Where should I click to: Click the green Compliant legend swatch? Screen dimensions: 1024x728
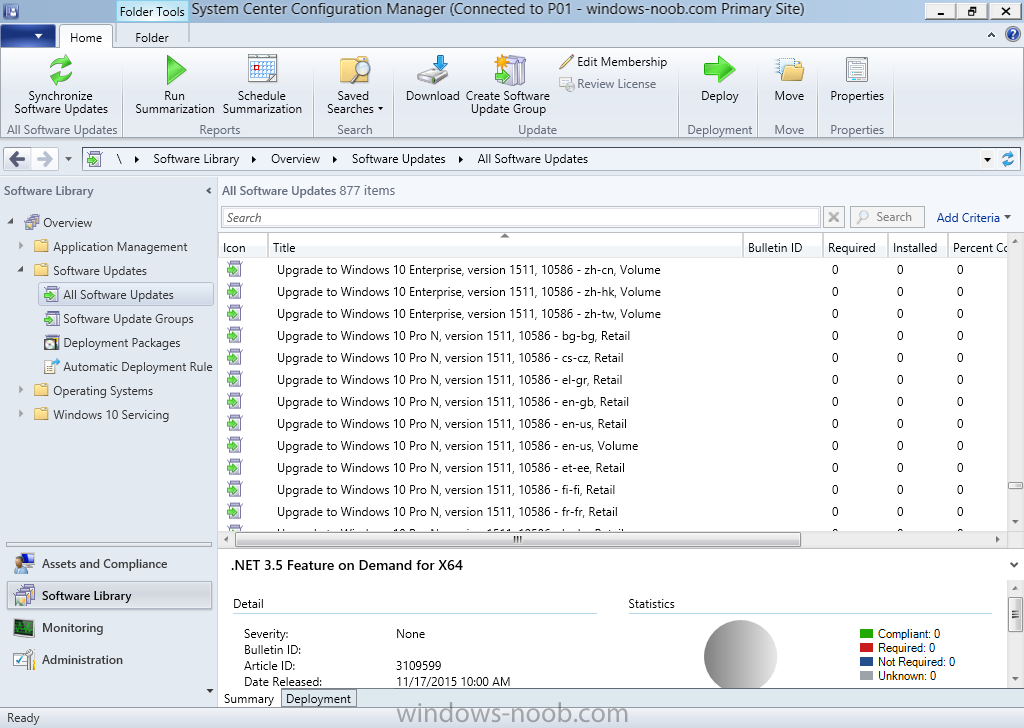[867, 633]
